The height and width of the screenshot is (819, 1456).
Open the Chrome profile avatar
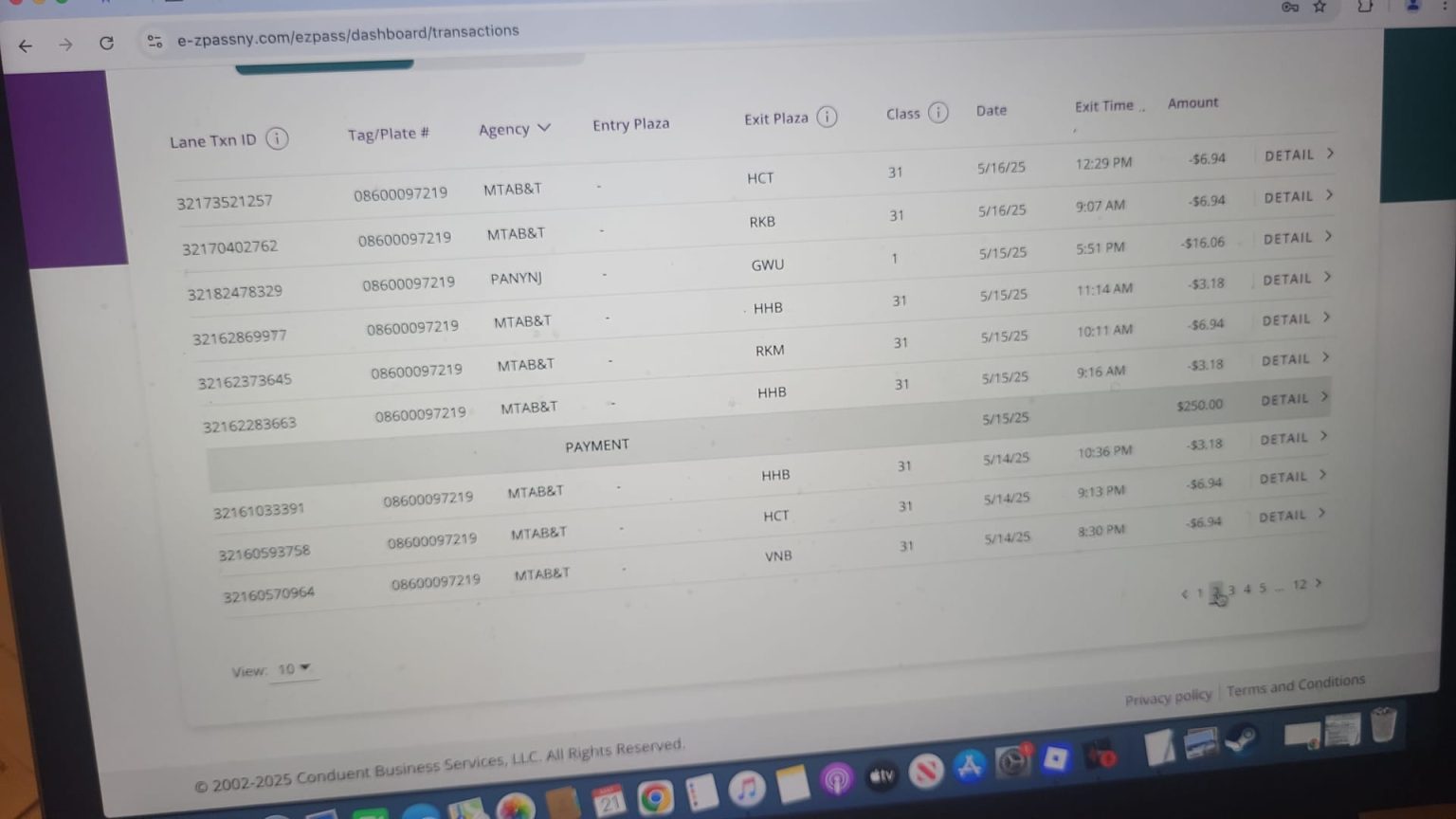point(1413,6)
